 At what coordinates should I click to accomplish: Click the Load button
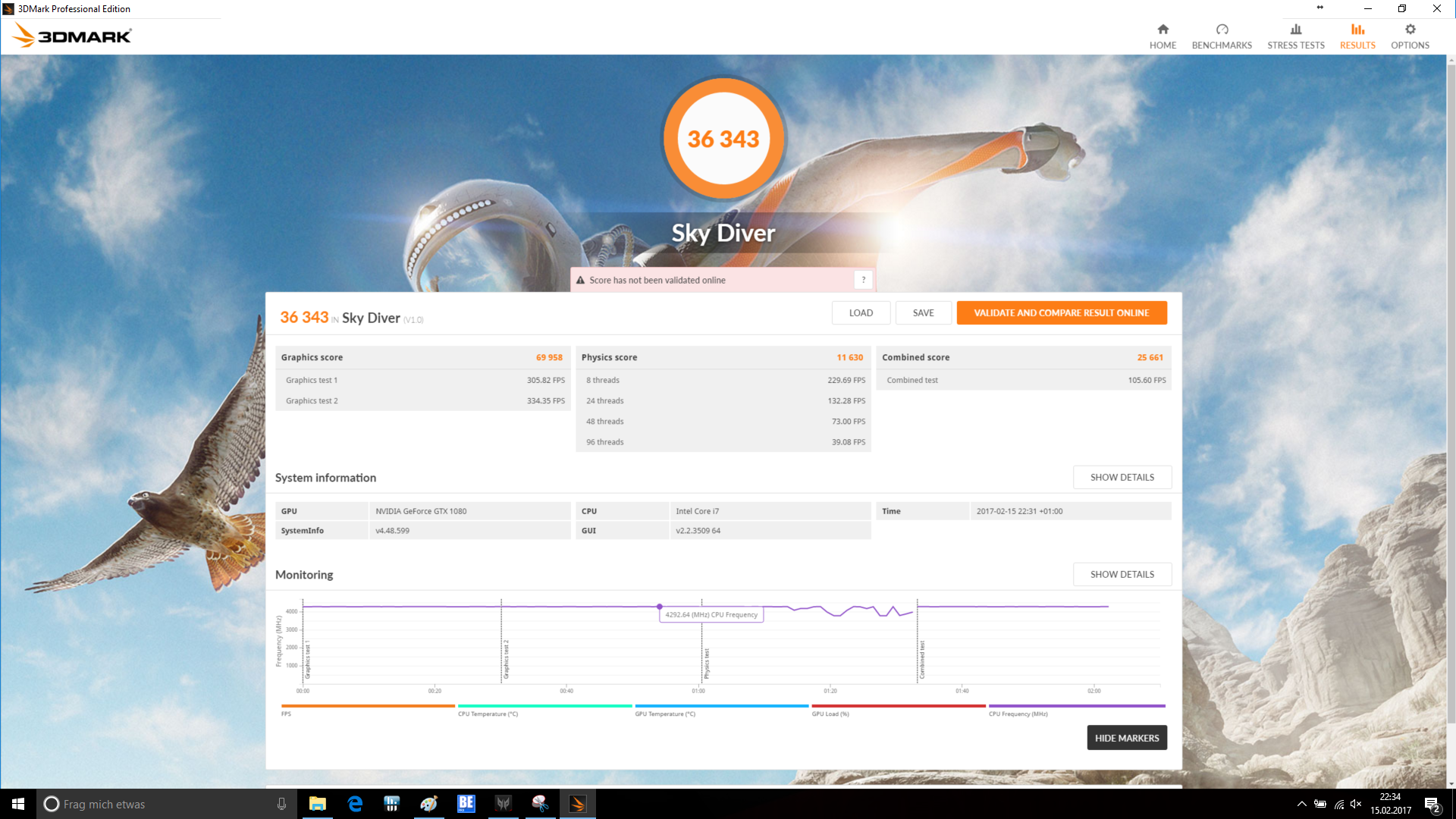coord(861,312)
